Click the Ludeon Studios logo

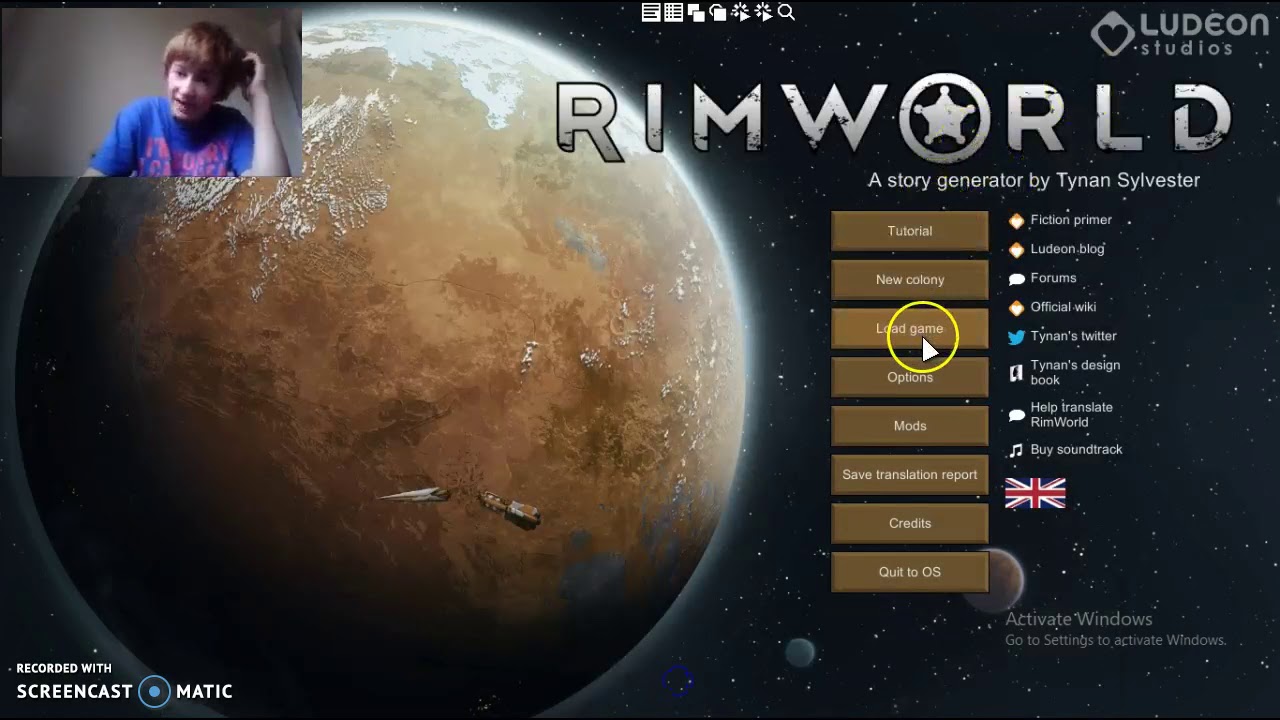[1179, 34]
